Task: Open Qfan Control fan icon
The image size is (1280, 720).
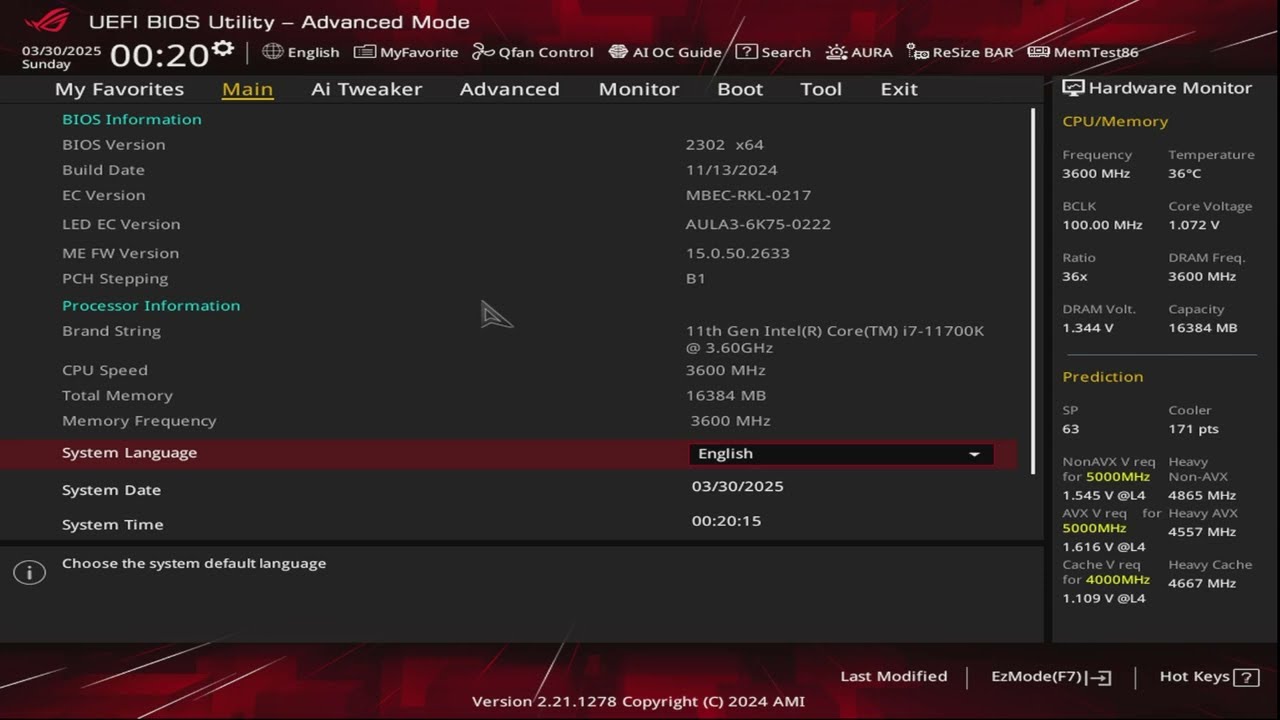Action: pos(483,52)
